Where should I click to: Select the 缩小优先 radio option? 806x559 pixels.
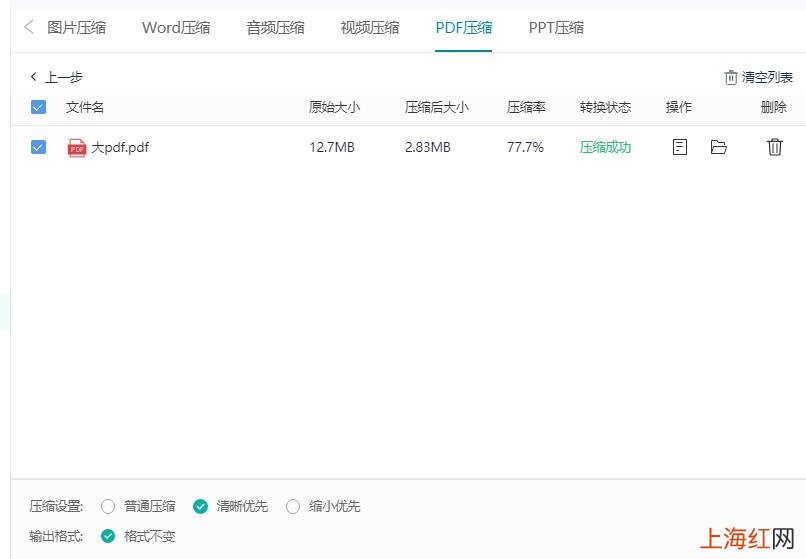click(293, 507)
